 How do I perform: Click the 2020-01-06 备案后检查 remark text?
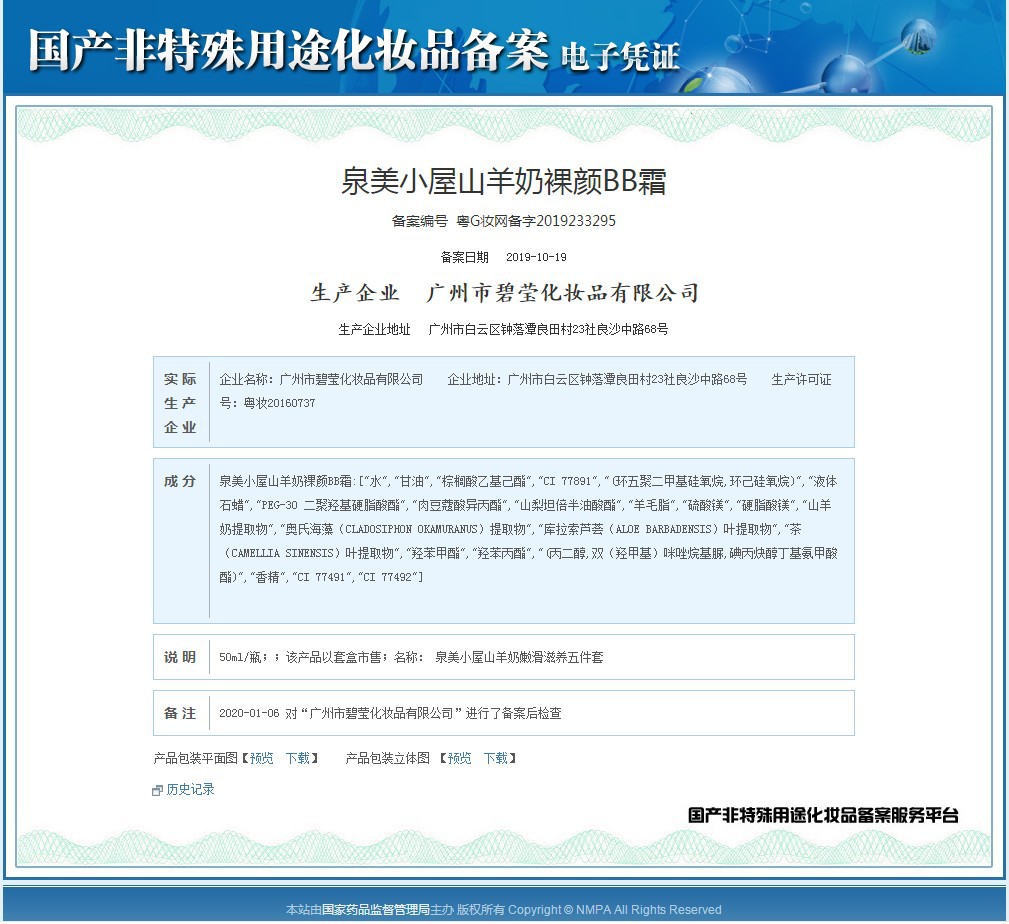(391, 713)
